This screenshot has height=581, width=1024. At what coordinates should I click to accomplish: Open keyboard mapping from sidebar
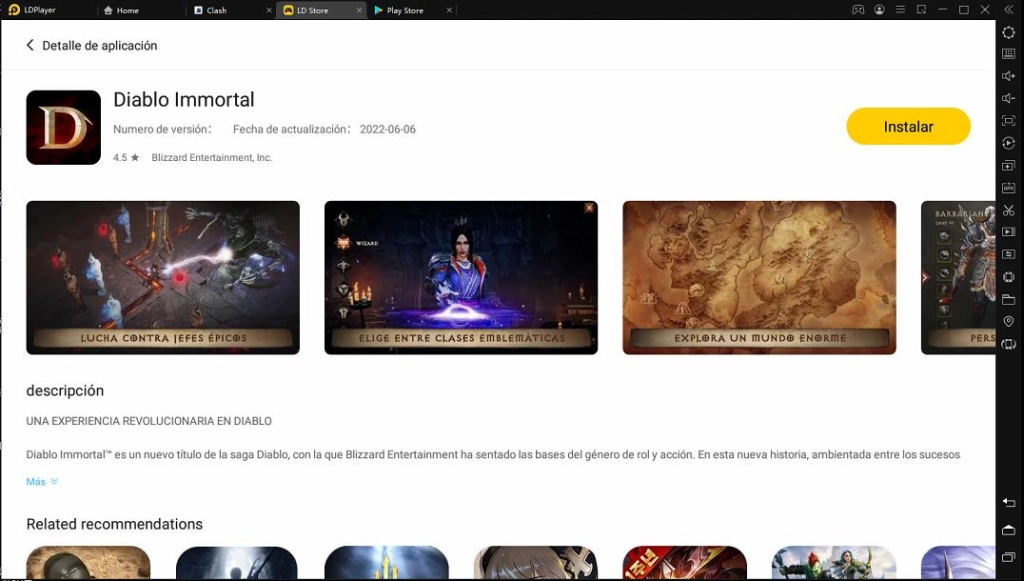coord(1008,54)
